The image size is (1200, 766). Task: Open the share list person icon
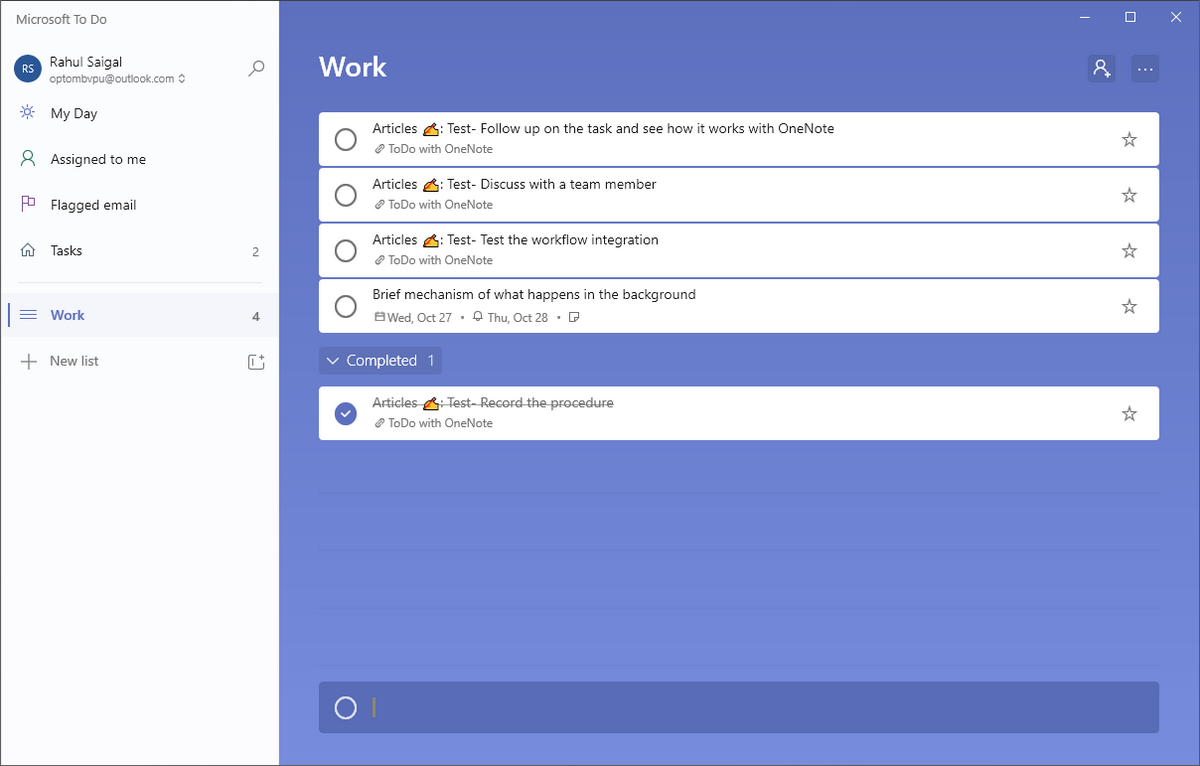coord(1102,68)
